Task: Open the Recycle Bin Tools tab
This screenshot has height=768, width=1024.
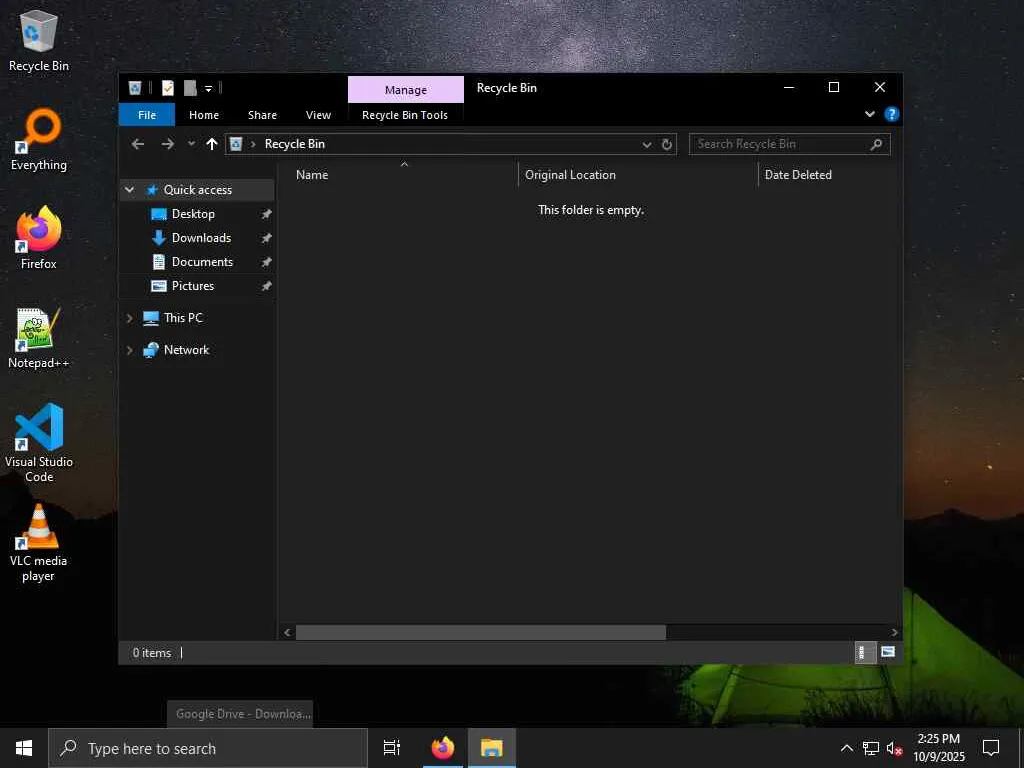Action: [x=405, y=115]
